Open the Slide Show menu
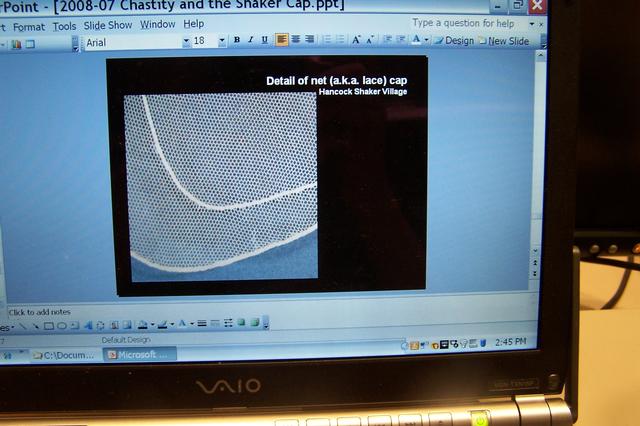 (x=108, y=25)
